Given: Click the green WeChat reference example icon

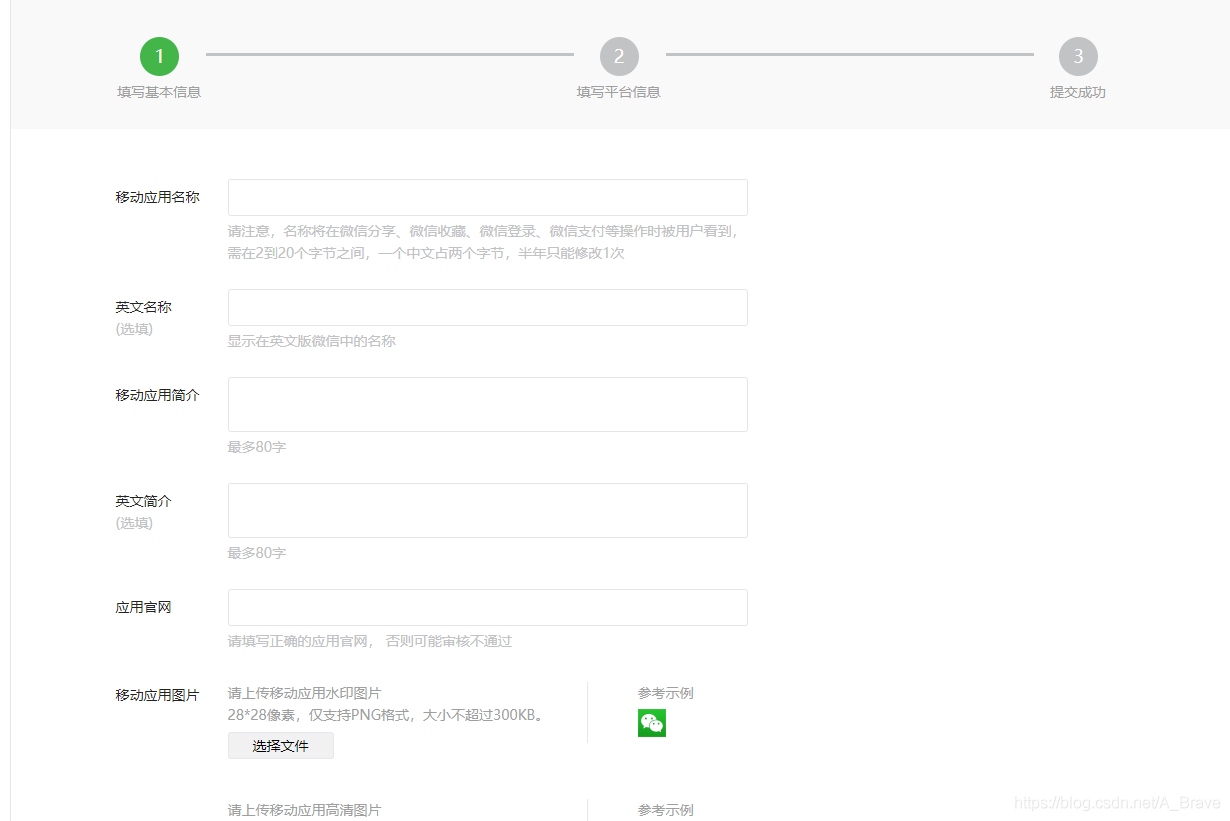Looking at the screenshot, I should 652,723.
